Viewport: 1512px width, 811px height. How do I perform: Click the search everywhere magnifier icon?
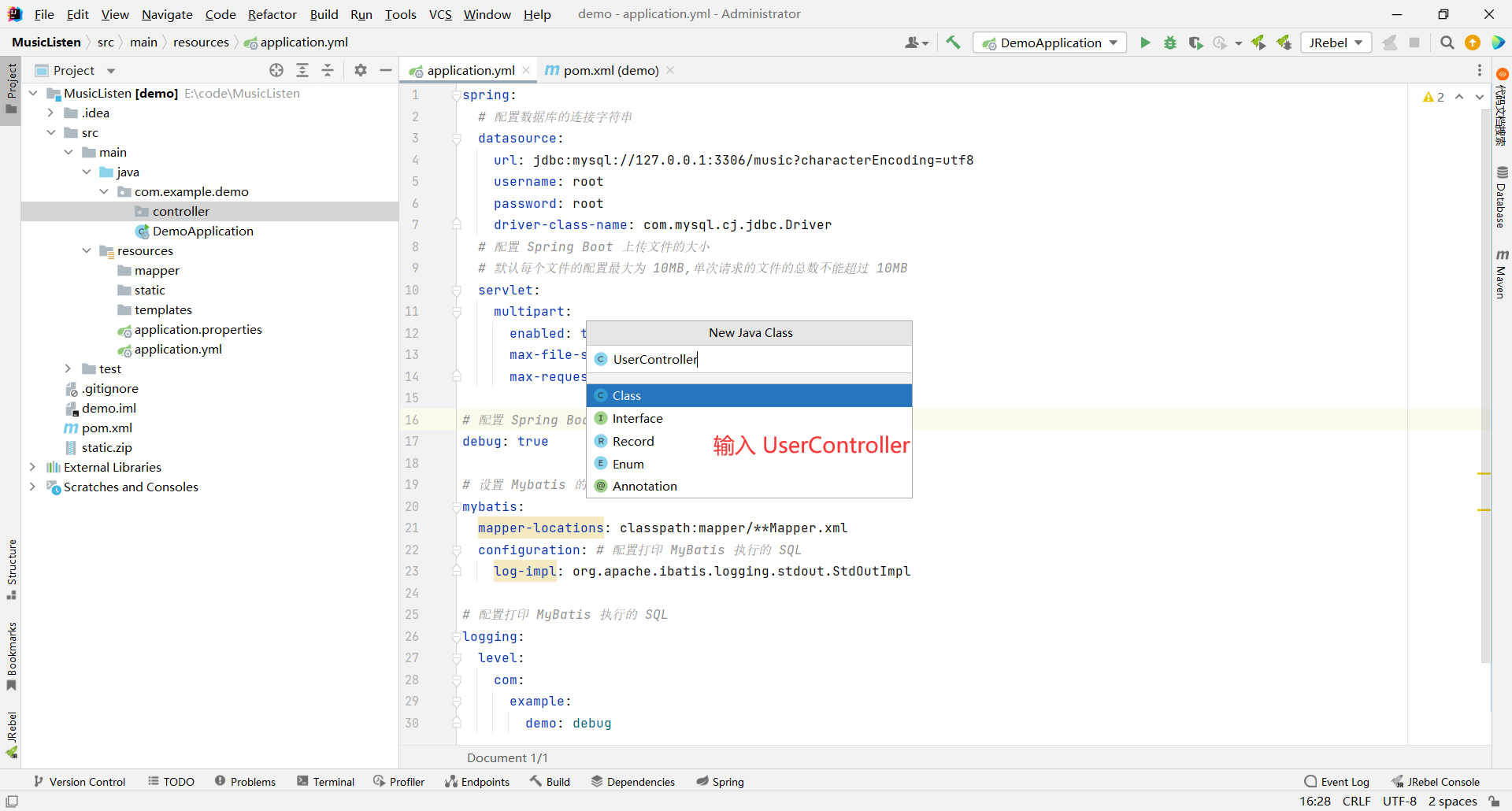point(1447,43)
